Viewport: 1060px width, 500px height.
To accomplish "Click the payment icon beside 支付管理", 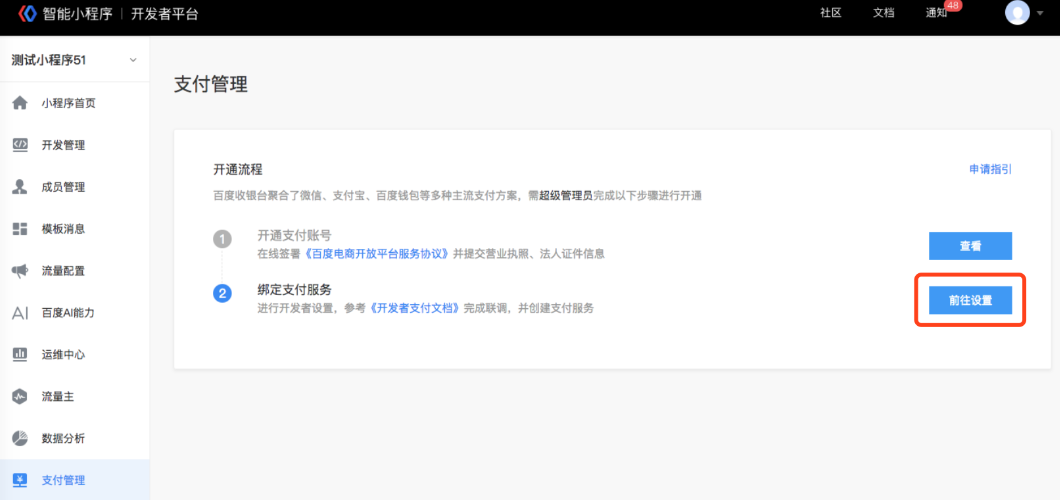I will 20,480.
